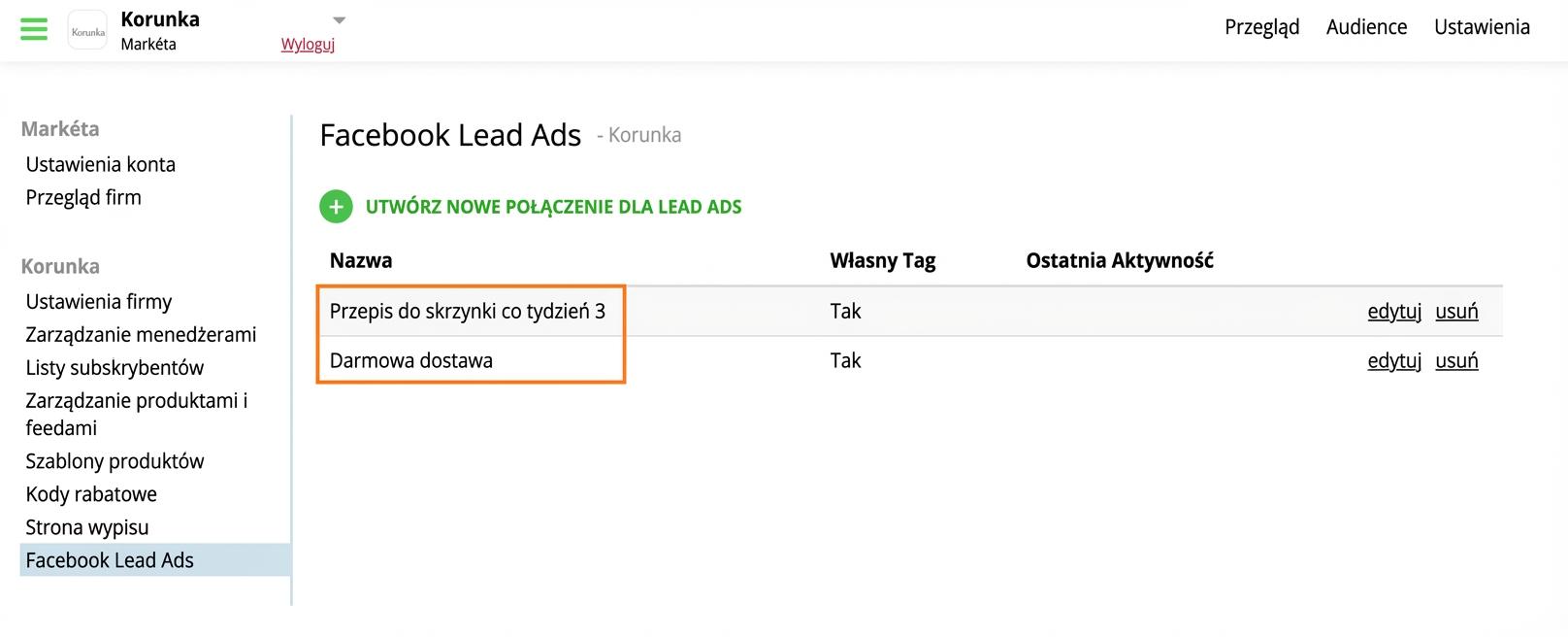
Task: Open the Ustawienia top menu
Action: [x=1482, y=27]
